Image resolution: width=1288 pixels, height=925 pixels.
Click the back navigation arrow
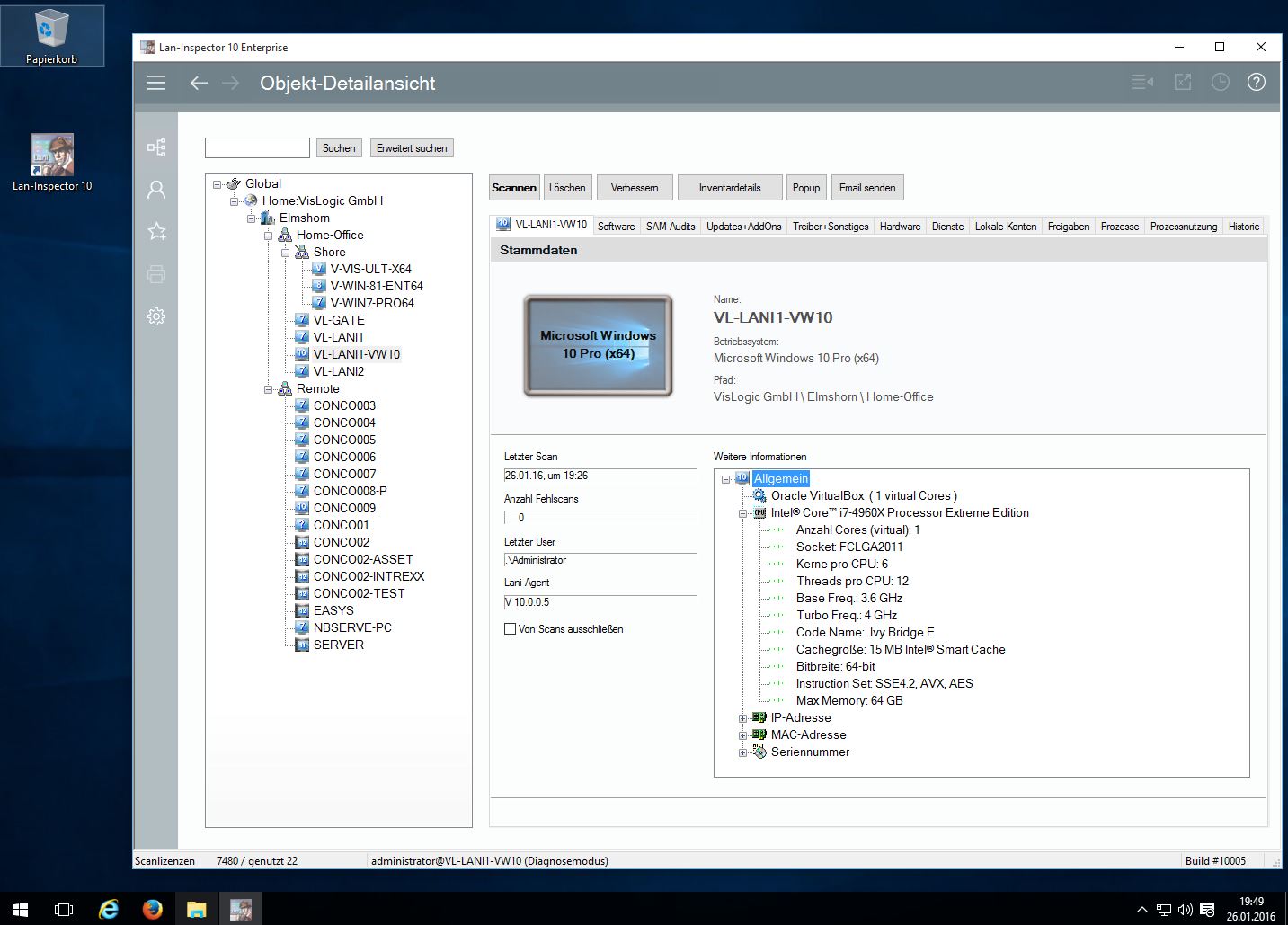(x=199, y=83)
